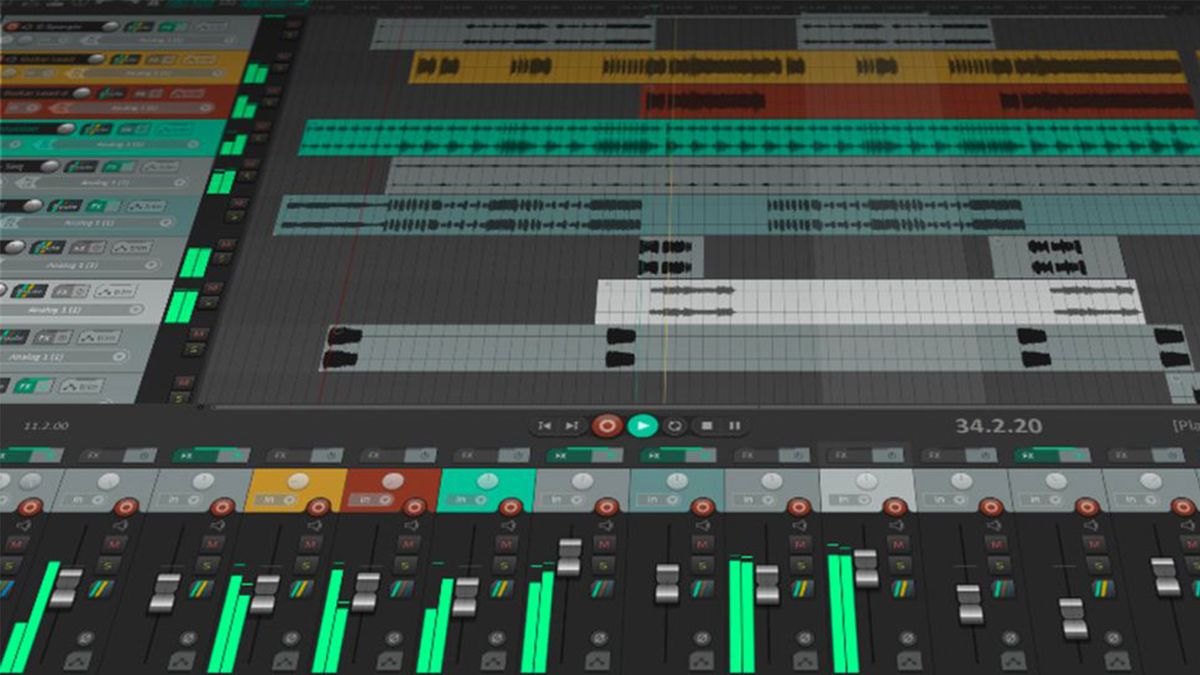Toggle phase invert on a mixer channel strip
The height and width of the screenshot is (675, 1200).
tap(85, 637)
